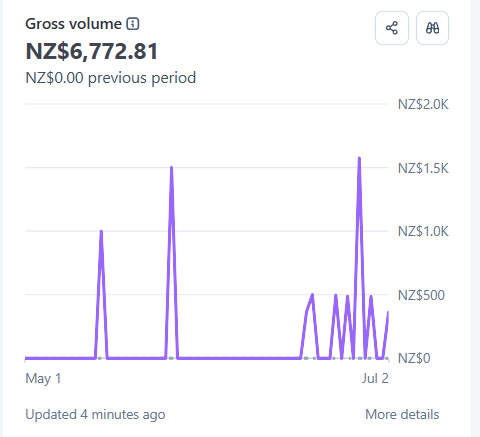Click the NZ$6,772.81 total amount
This screenshot has height=437, width=480.
pos(92,51)
